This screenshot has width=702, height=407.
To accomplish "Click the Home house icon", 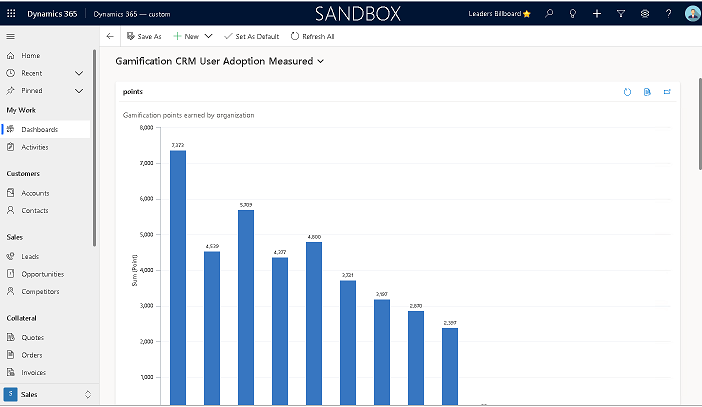I will 11,56.
